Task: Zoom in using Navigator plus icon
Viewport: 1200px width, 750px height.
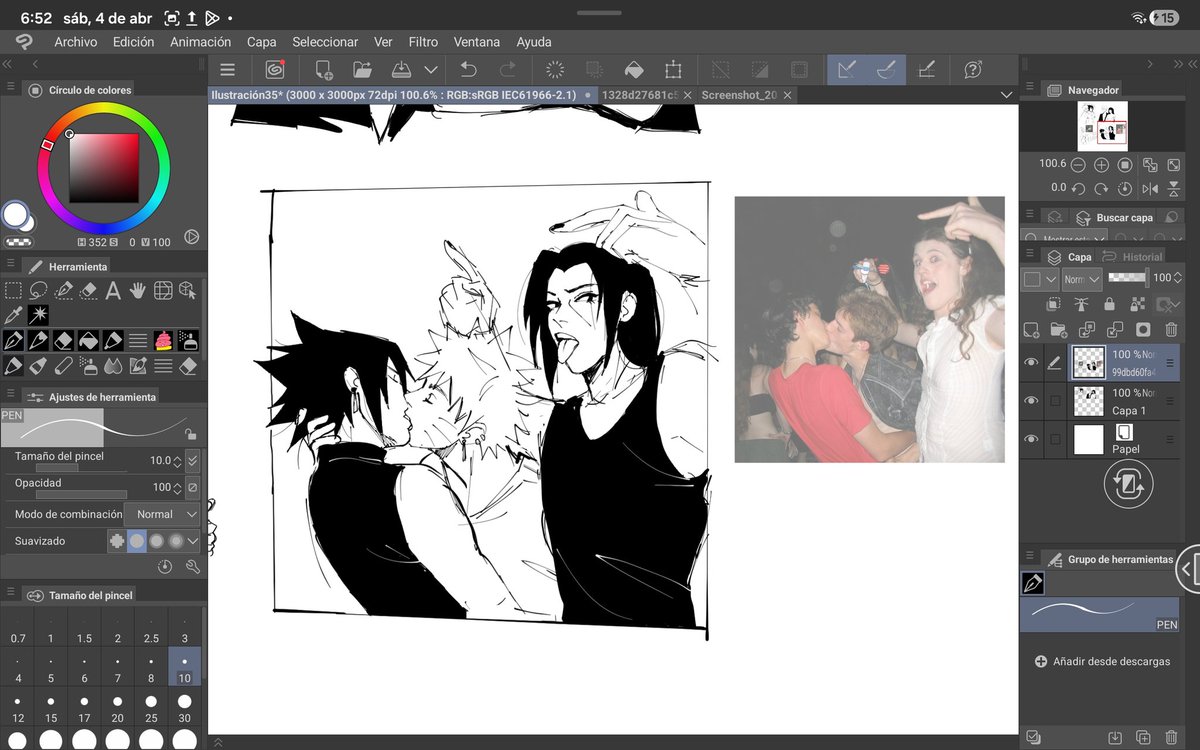Action: (x=1101, y=164)
